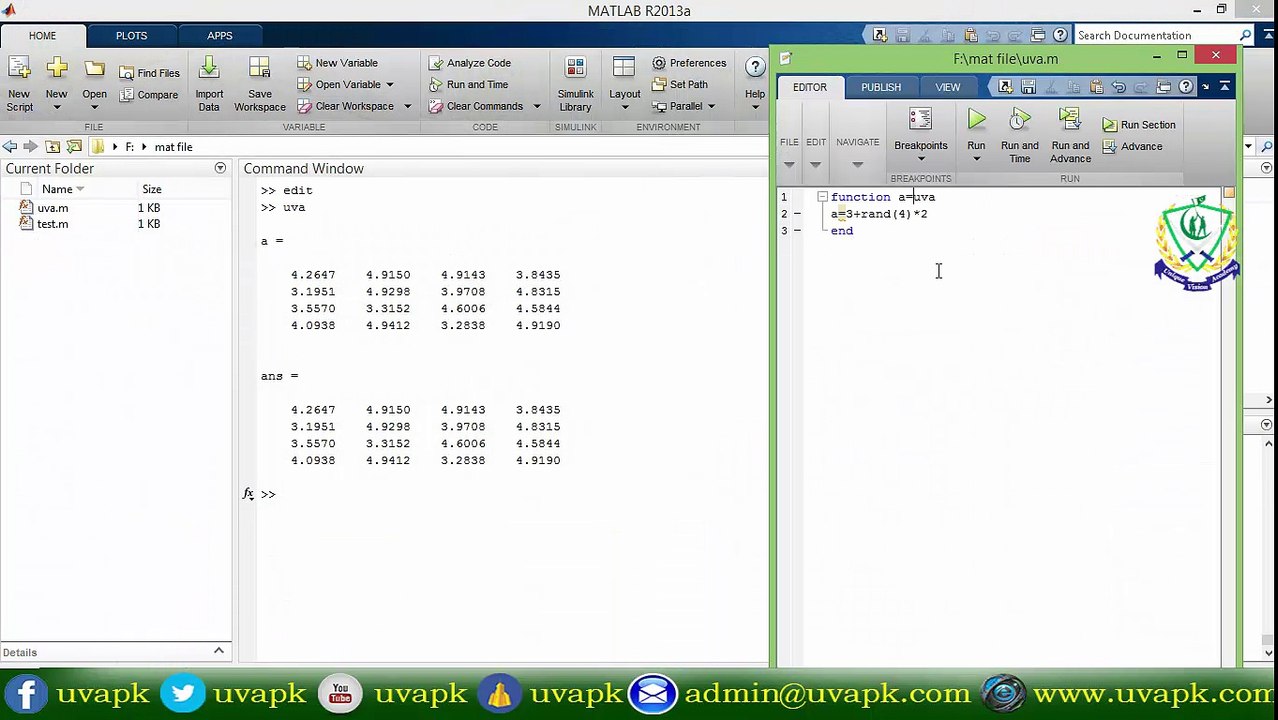Click Help icon in editor quick access bar
The width and height of the screenshot is (1278, 720).
[x=1185, y=87]
